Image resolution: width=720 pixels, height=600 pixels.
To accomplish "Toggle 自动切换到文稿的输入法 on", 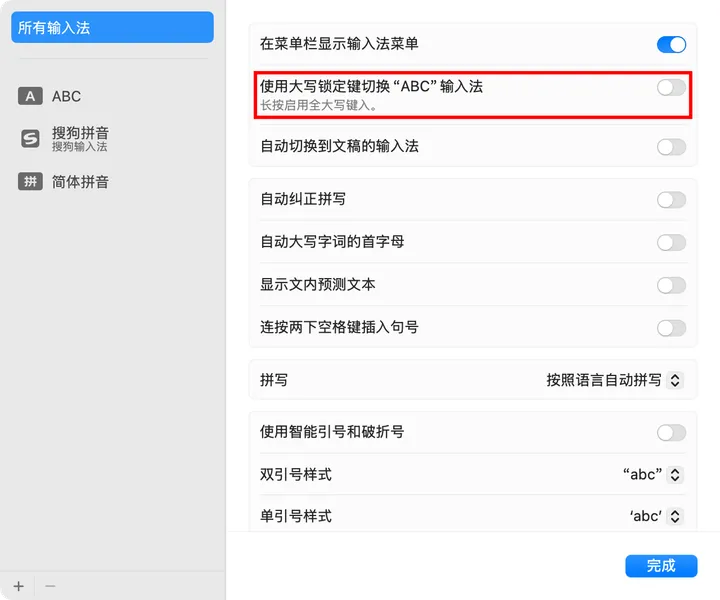I will pyautogui.click(x=671, y=147).
